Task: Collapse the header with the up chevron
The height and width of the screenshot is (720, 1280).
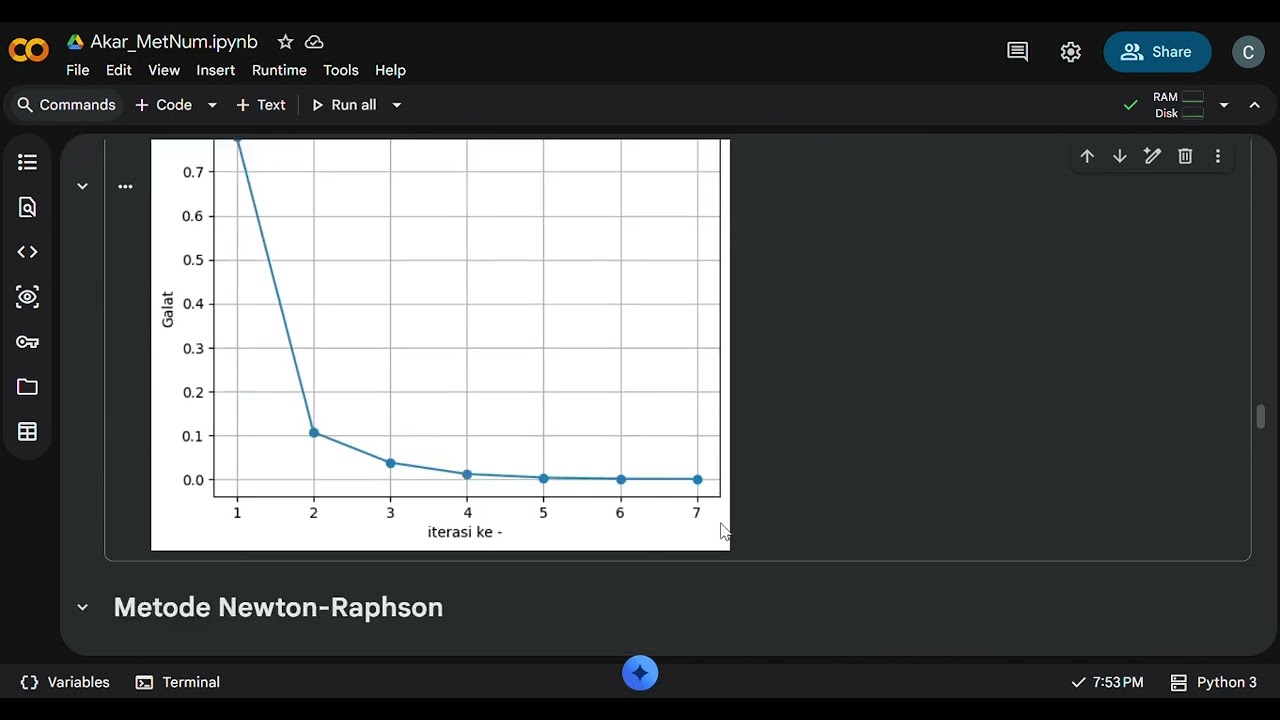Action: coord(1254,105)
